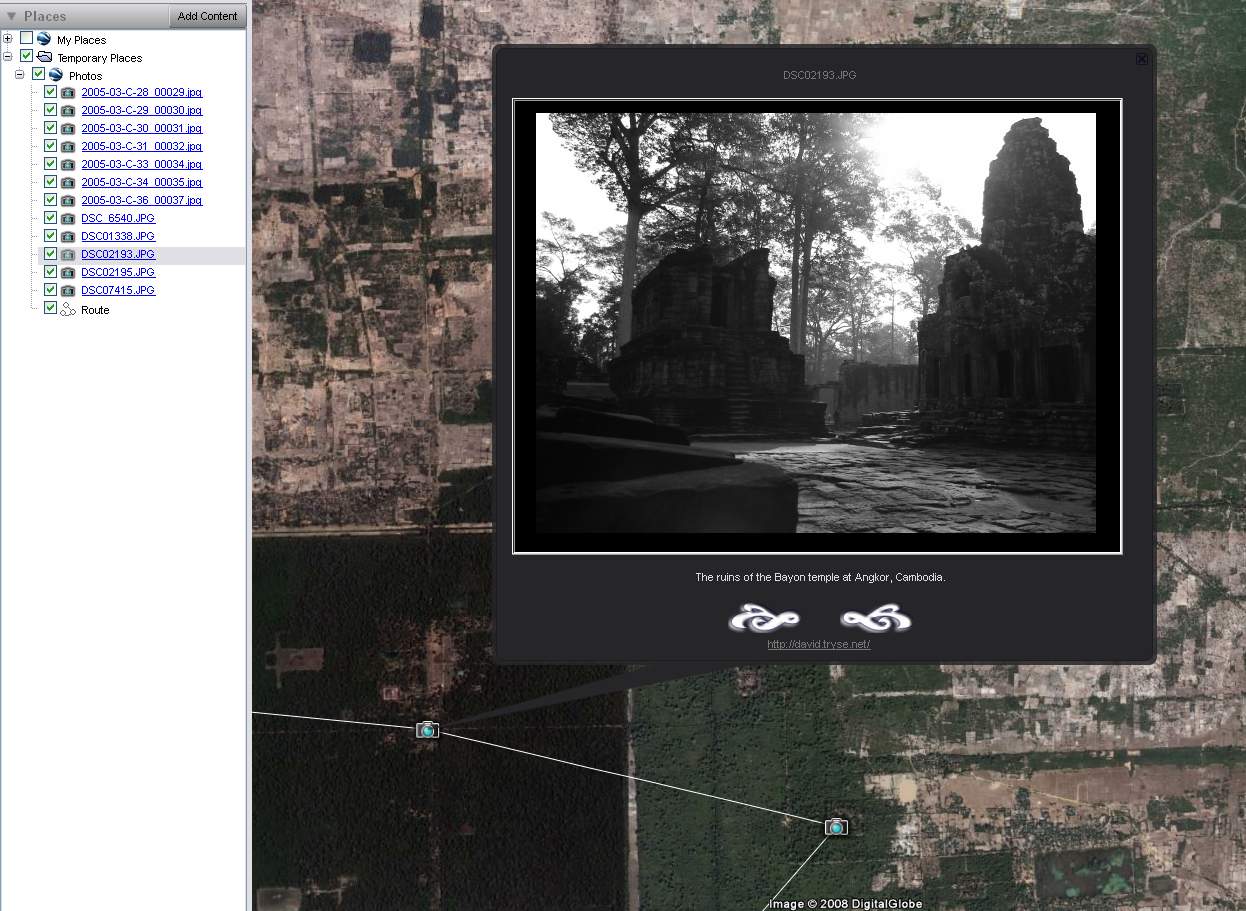Collapse the Photos folder node
The width and height of the screenshot is (1246, 911).
(x=19, y=75)
